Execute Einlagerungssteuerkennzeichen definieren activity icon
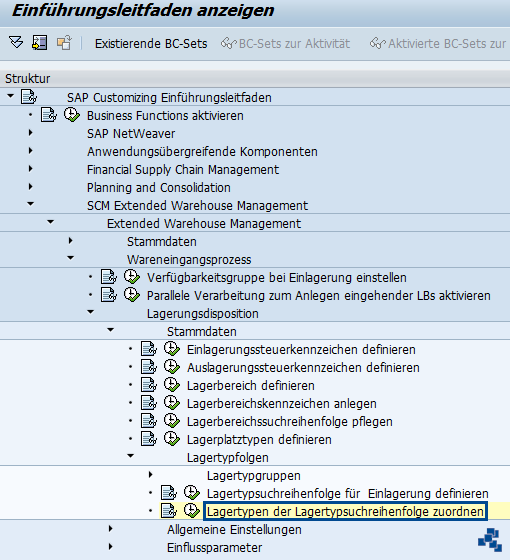Image resolution: width=510 pixels, height=560 pixels. (x=172, y=349)
